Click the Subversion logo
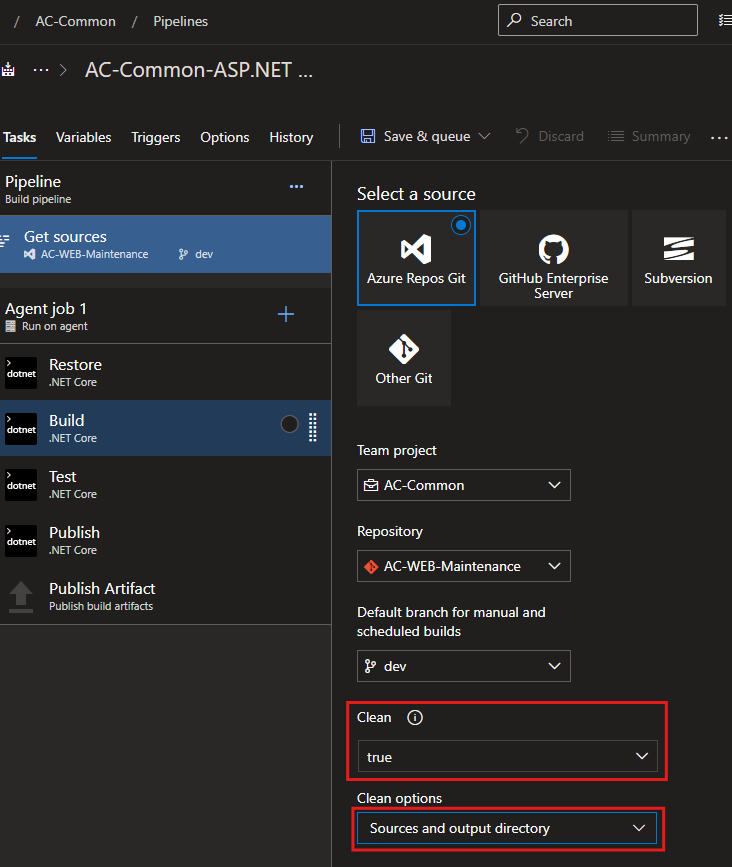This screenshot has height=867, width=732. click(678, 249)
